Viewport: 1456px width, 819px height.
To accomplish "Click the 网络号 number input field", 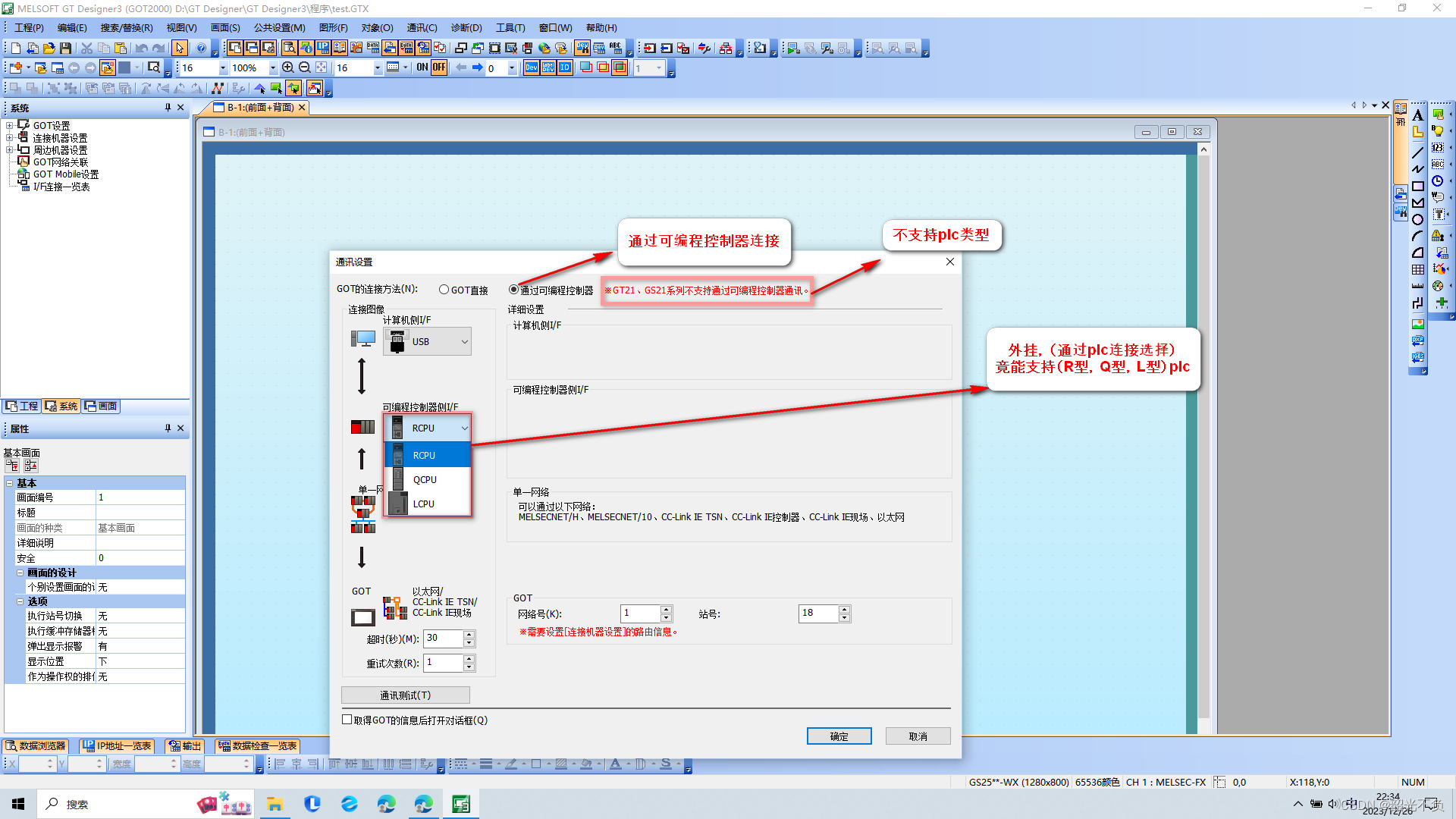I will tap(639, 613).
